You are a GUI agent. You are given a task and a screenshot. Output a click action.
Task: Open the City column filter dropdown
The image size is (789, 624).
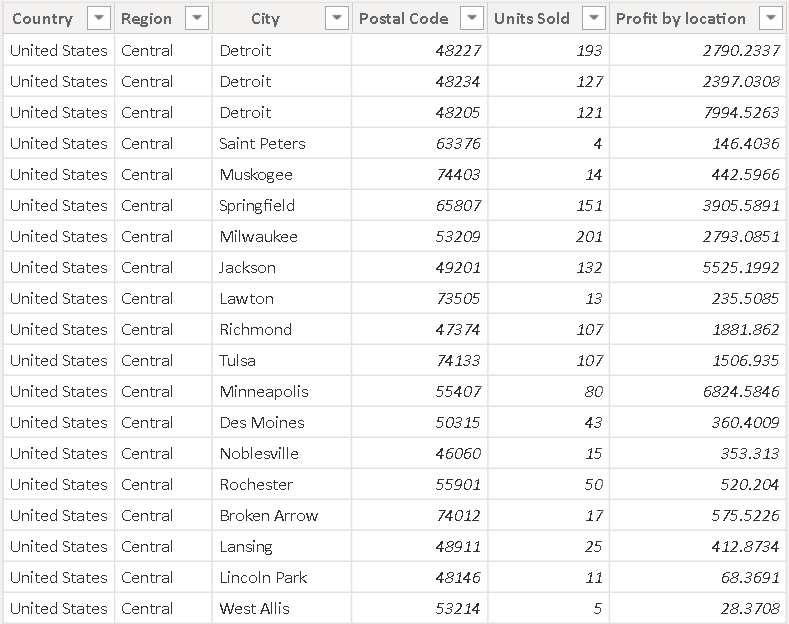[337, 18]
